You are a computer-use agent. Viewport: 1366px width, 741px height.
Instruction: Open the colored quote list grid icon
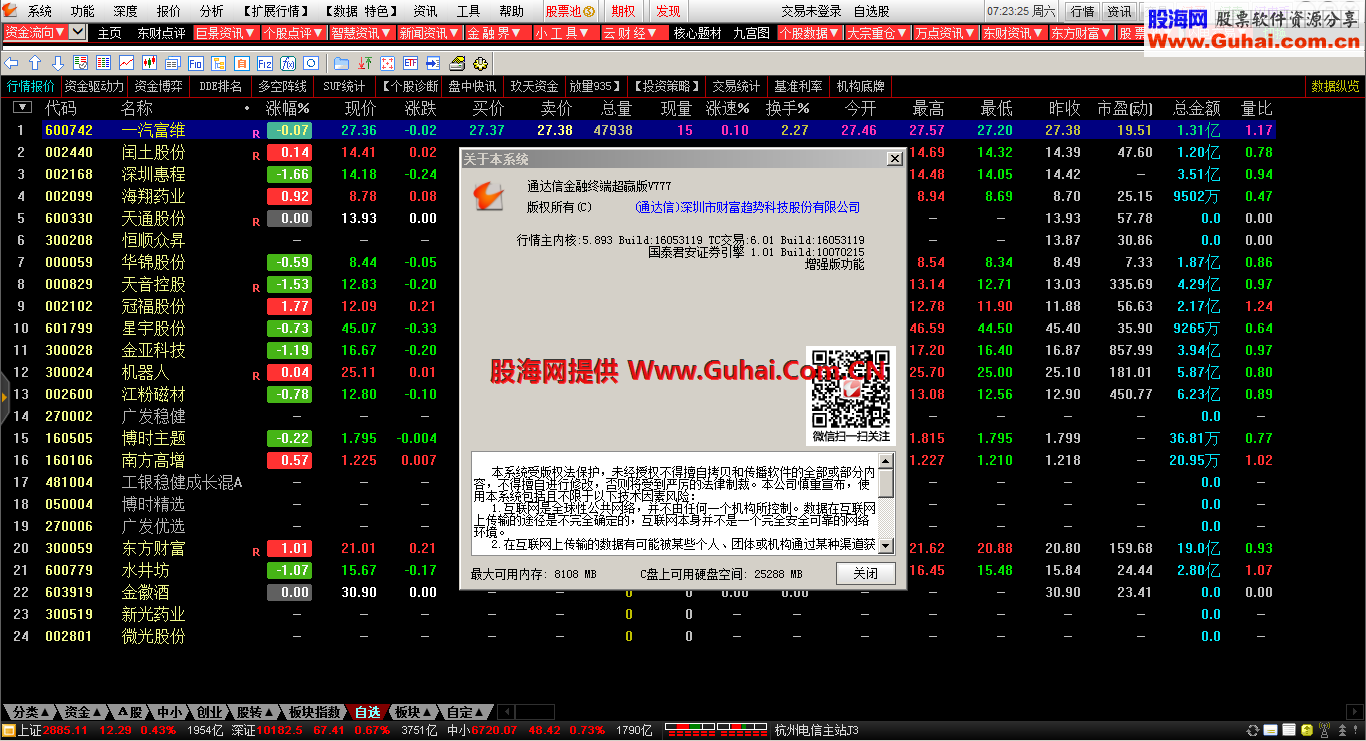coord(103,63)
